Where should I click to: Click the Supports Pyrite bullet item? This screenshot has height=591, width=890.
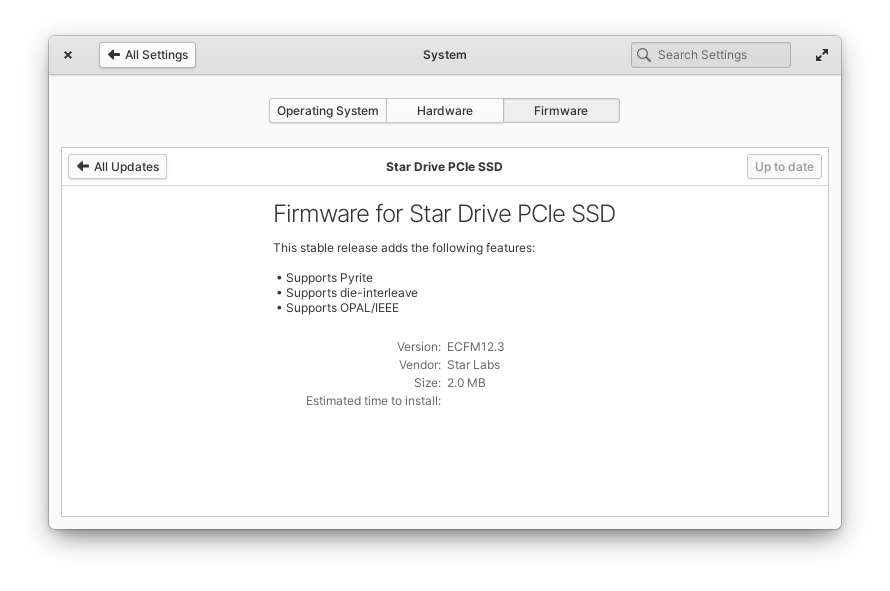pyautogui.click(x=328, y=278)
